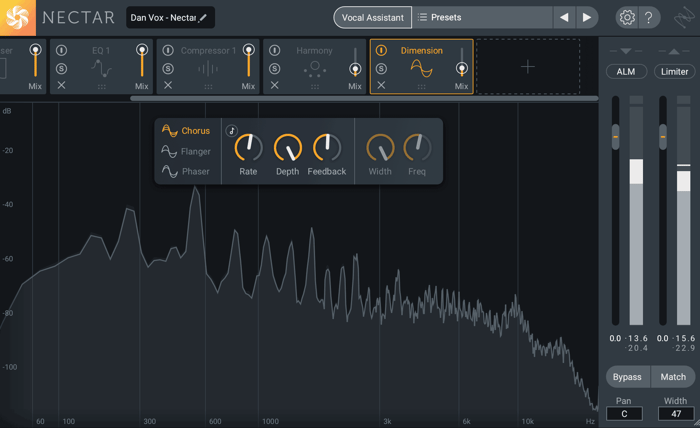Screen dimensions: 700x428
Task: Open help question mark
Action: [649, 17]
